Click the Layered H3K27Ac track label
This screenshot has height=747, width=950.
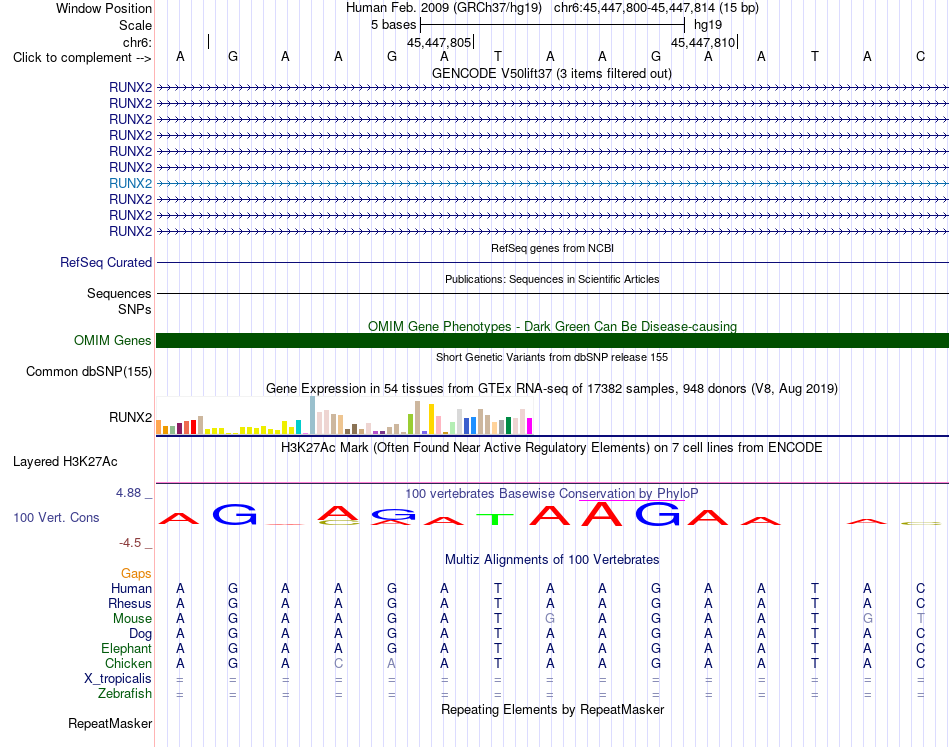pos(65,462)
